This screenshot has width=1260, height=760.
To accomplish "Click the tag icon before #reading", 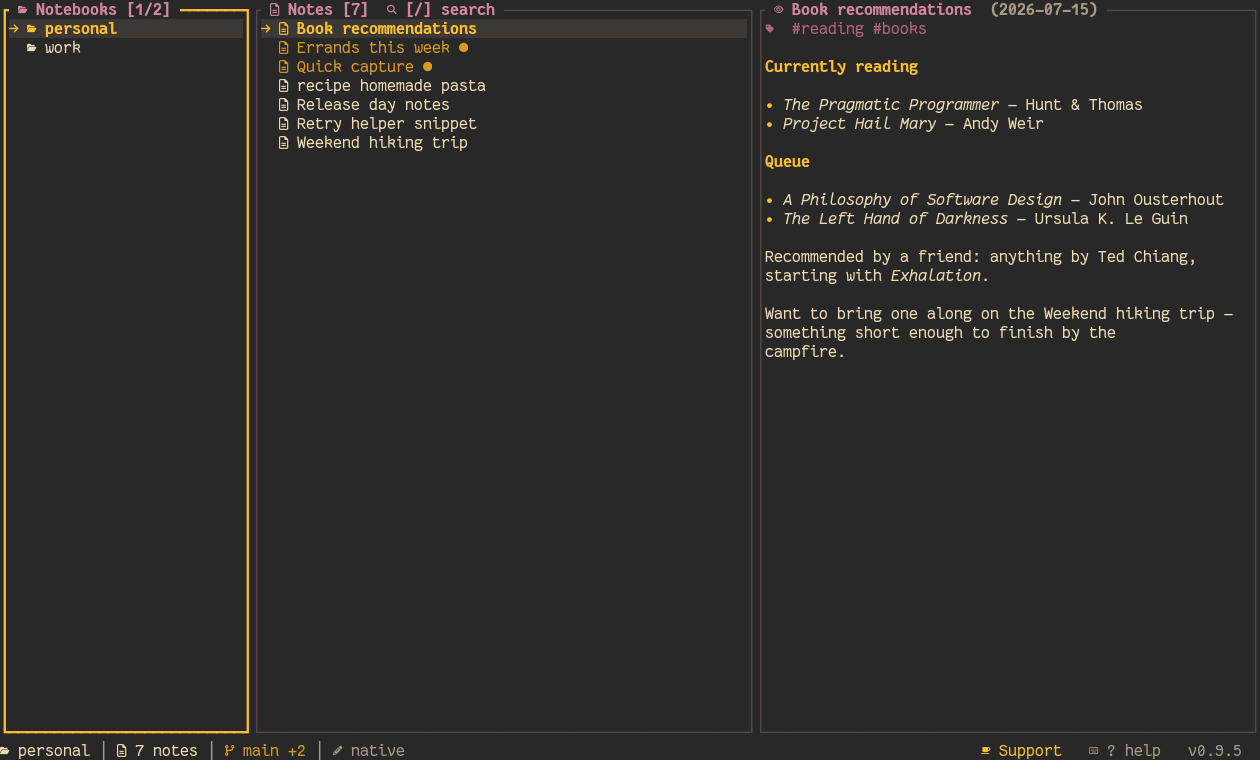I will [x=769, y=29].
